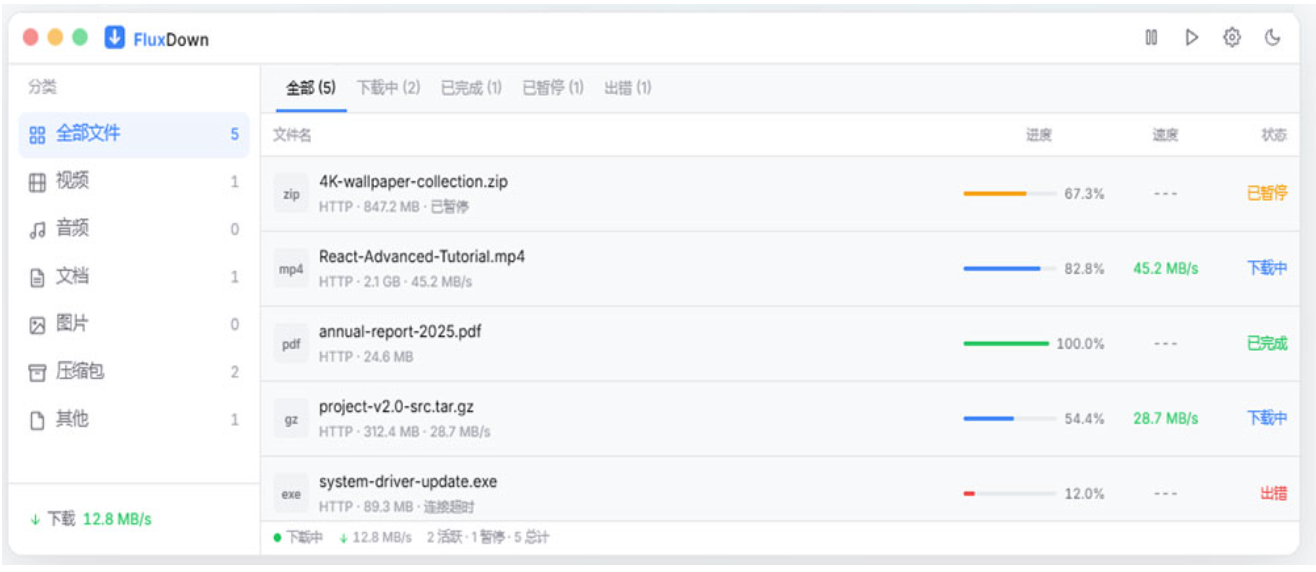This screenshot has width=1316, height=572.
Task: Select the 全部文件 category
Action: point(134,134)
